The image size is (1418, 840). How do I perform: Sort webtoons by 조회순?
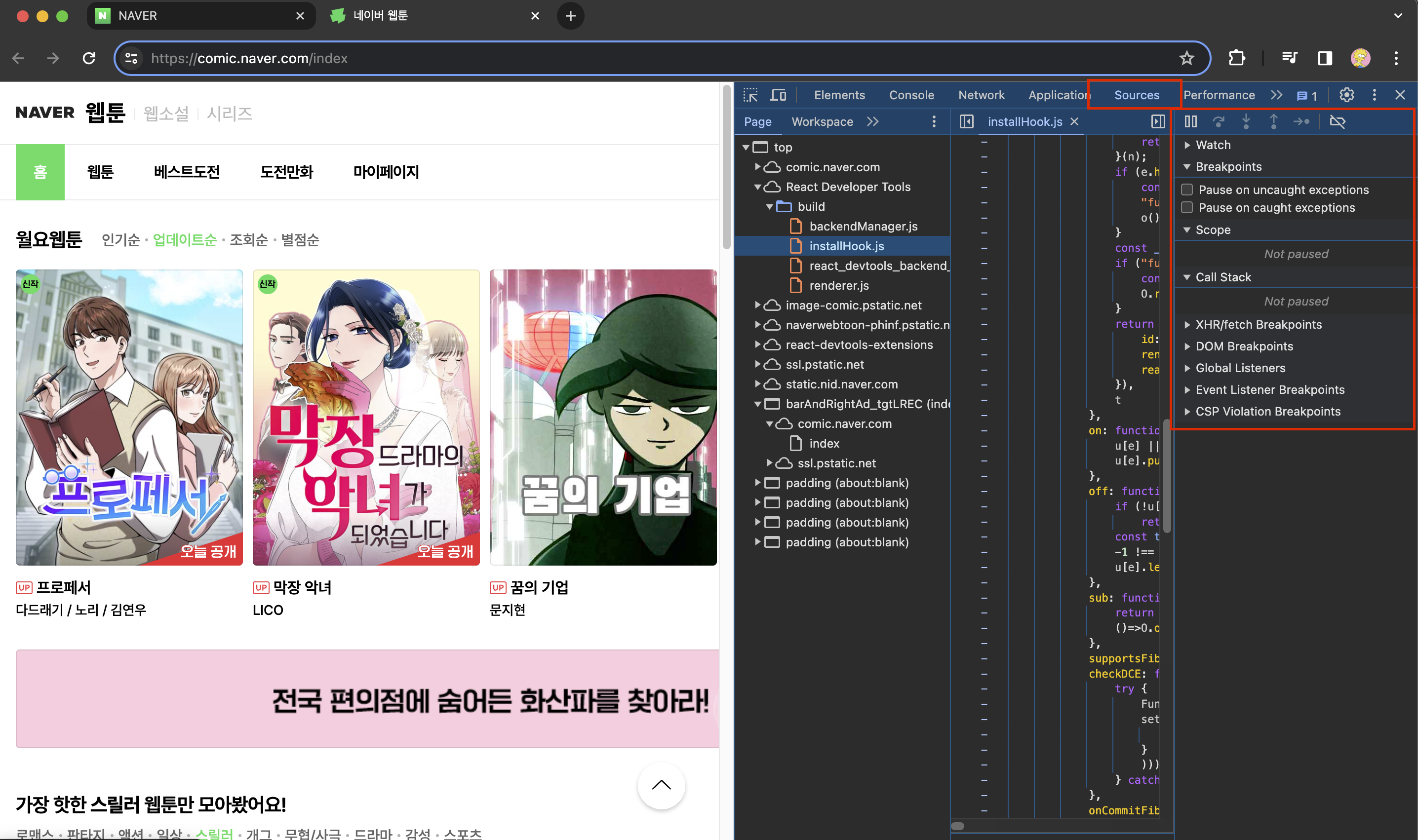(x=249, y=240)
